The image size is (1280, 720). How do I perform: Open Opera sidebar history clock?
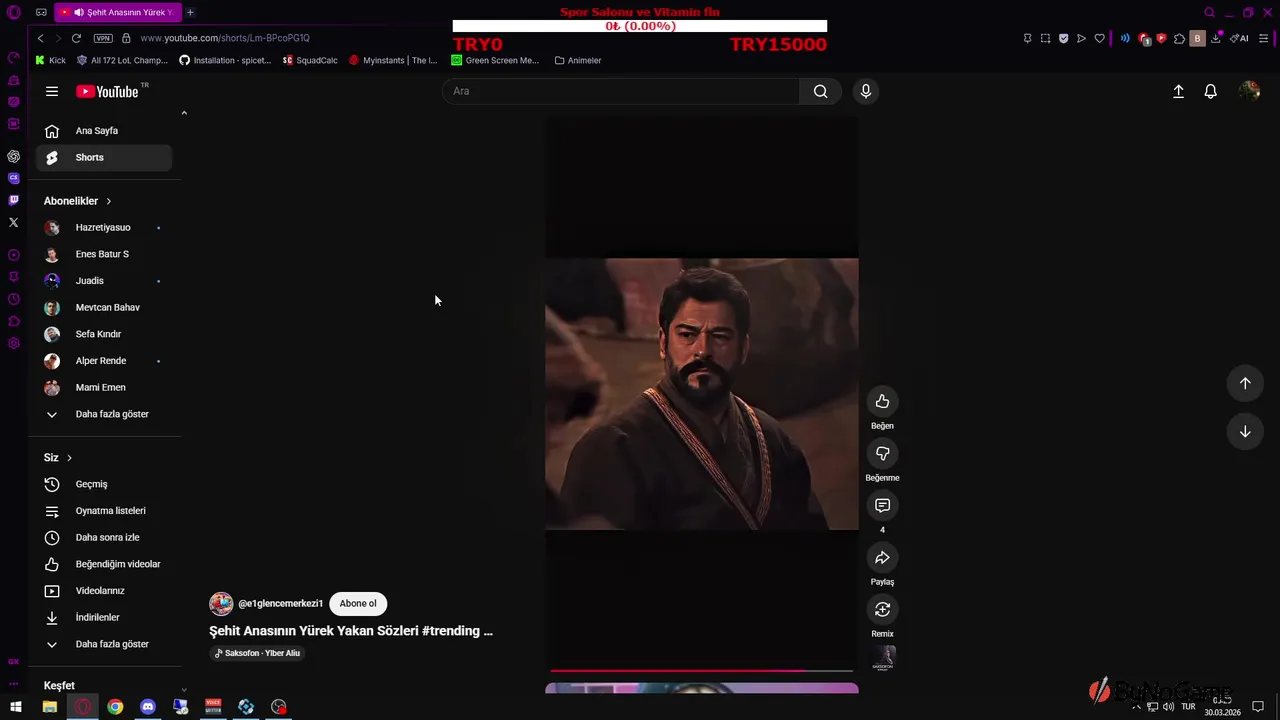click(13, 299)
